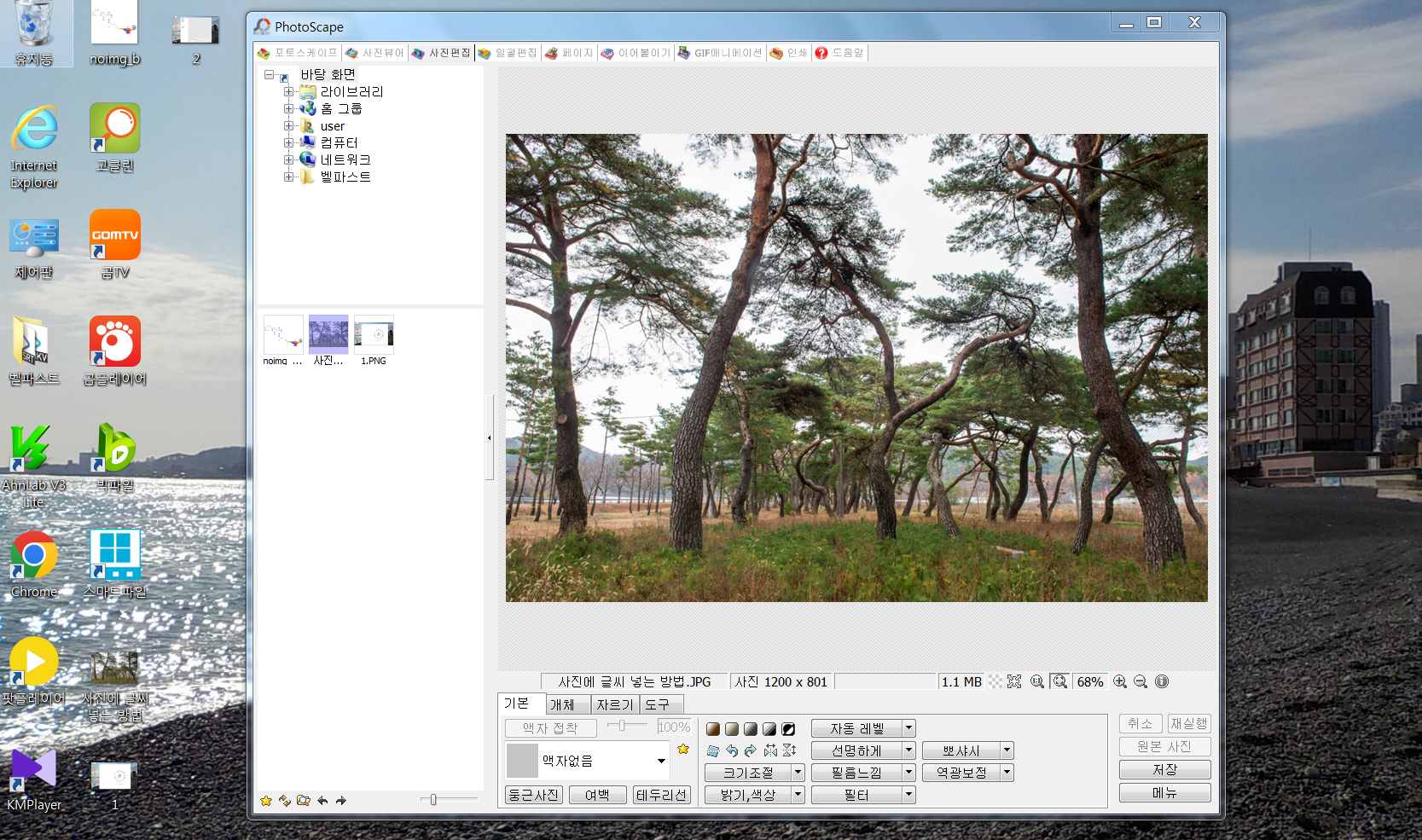Switch to the 도구 tab
Image resolution: width=1422 pixels, height=840 pixels.
(x=661, y=704)
